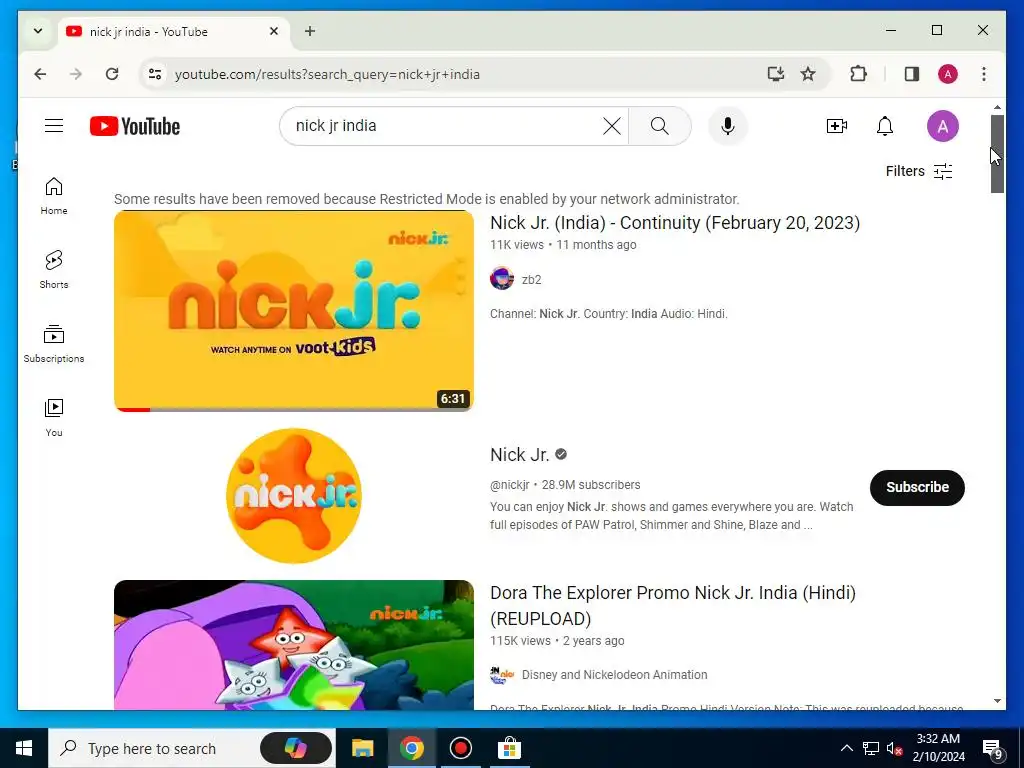Click the magnifying glass search button
Screen dimensions: 1024x768
tap(660, 126)
